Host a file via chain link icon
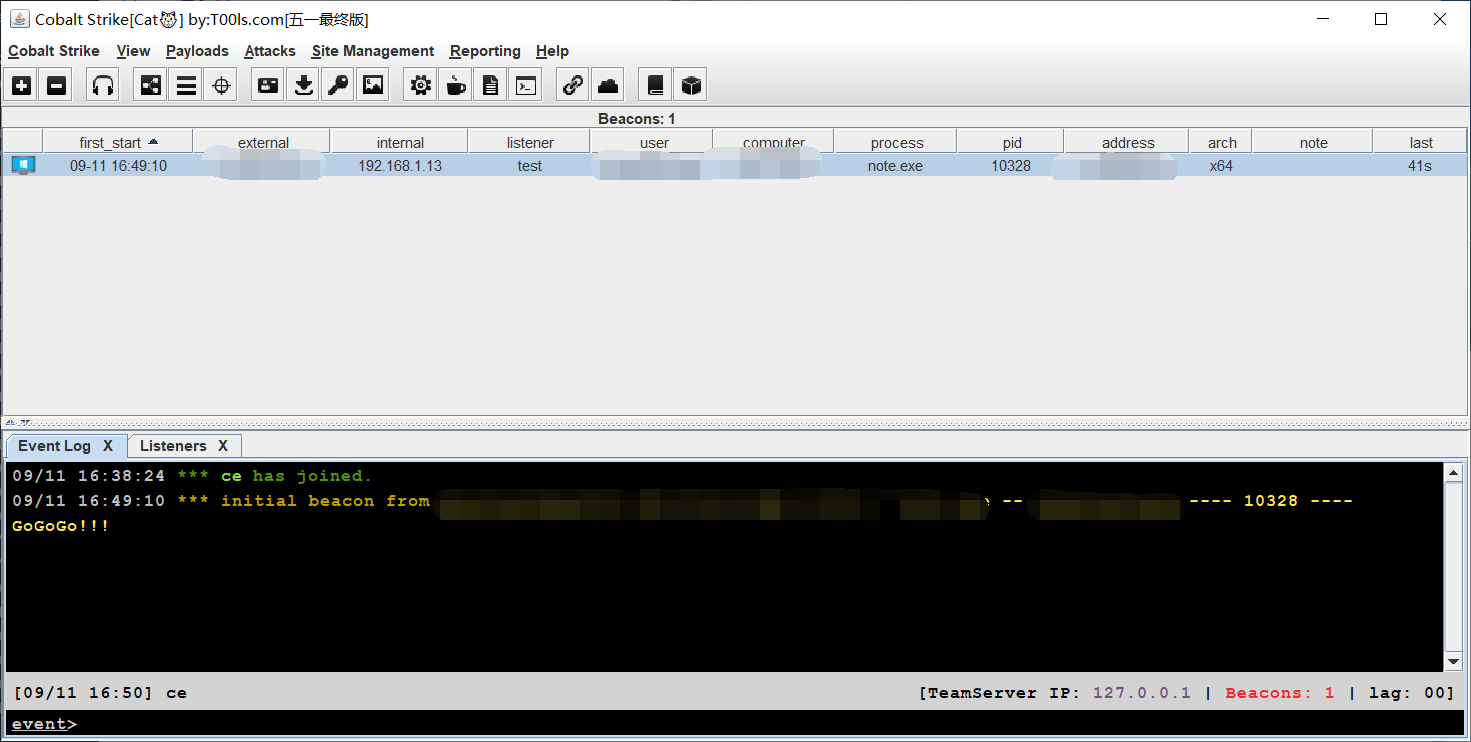This screenshot has width=1471, height=742. pyautogui.click(x=572, y=86)
